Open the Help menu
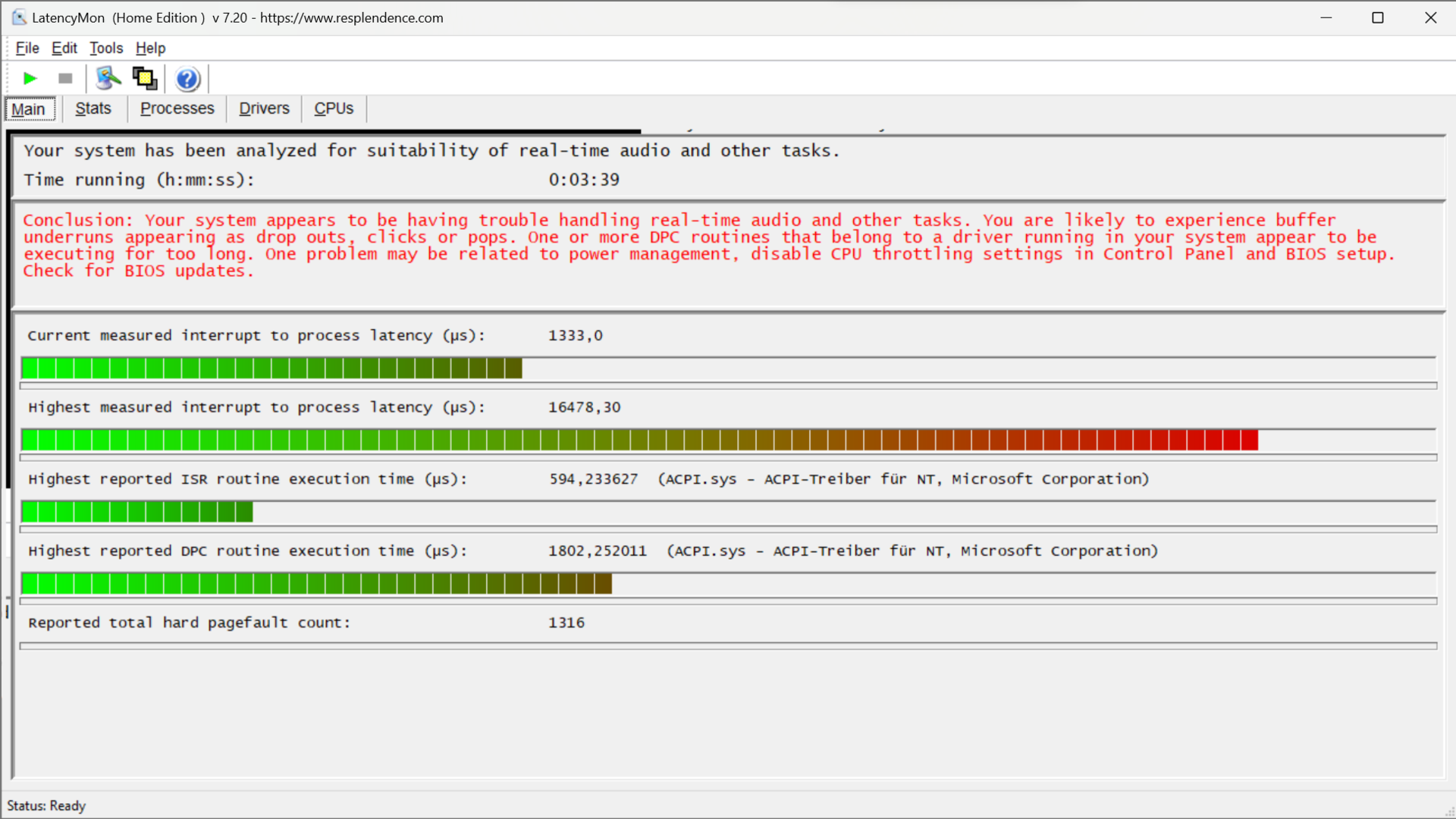 click(150, 48)
